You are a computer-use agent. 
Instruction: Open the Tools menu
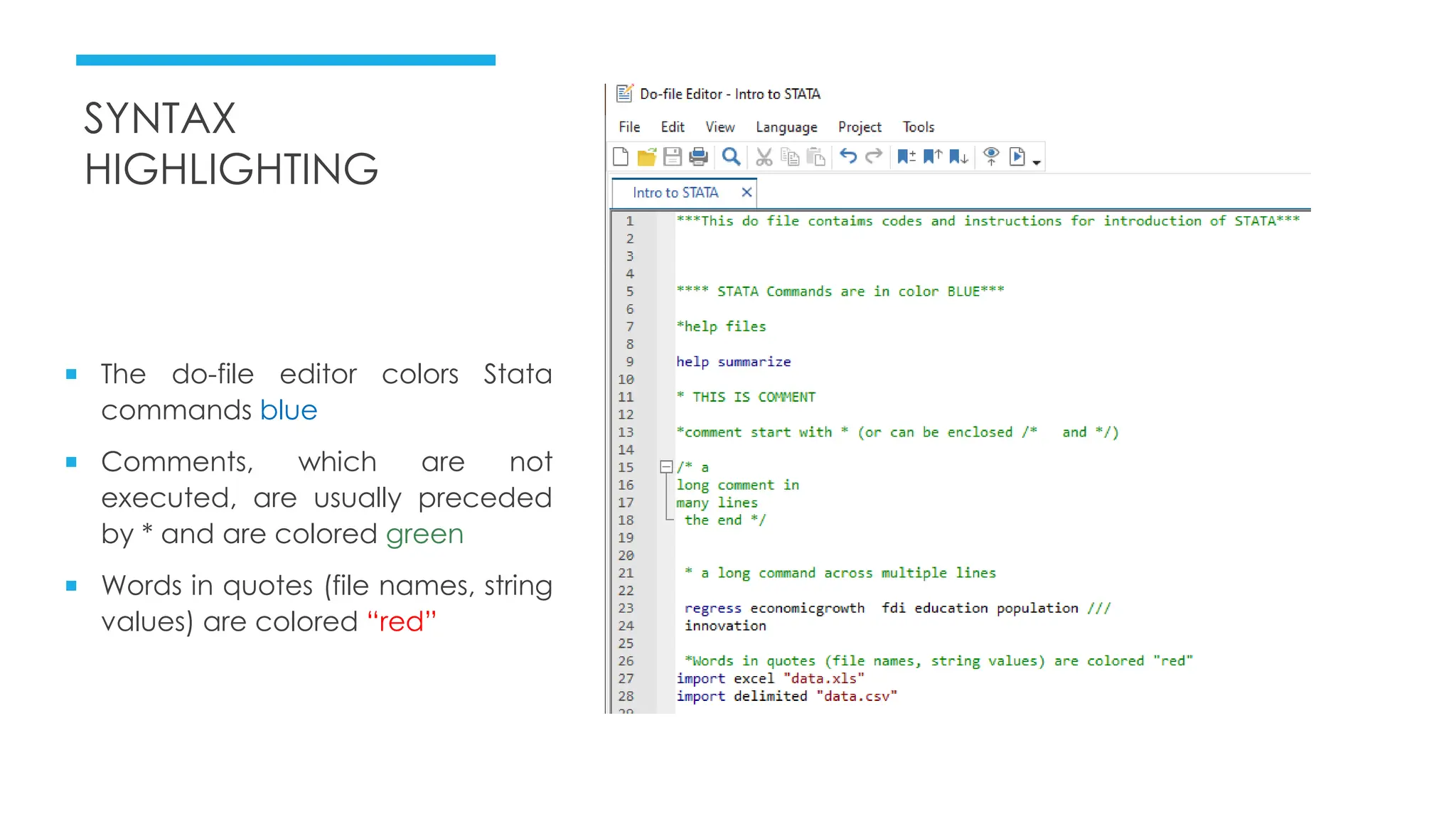click(x=918, y=127)
